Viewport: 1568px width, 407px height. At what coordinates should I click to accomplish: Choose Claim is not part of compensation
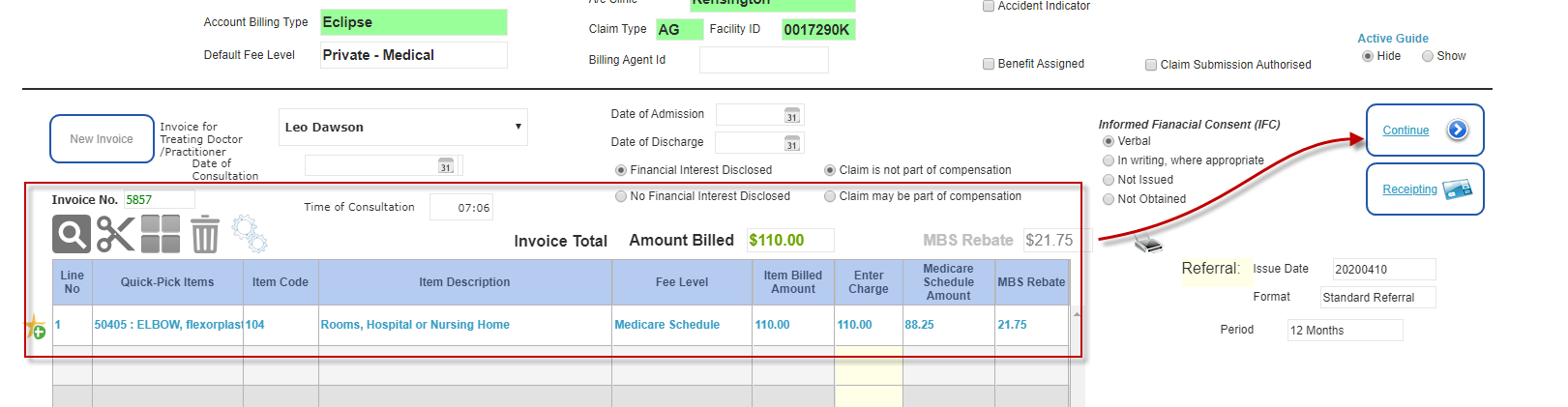[830, 170]
